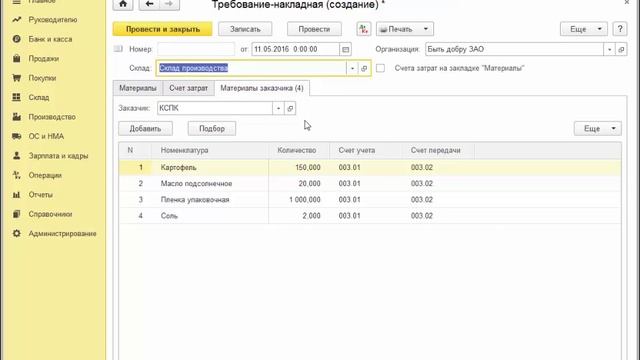Image resolution: width=640 pixels, height=360 pixels.
Task: Click the Номер input field
Action: [x=196, y=49]
